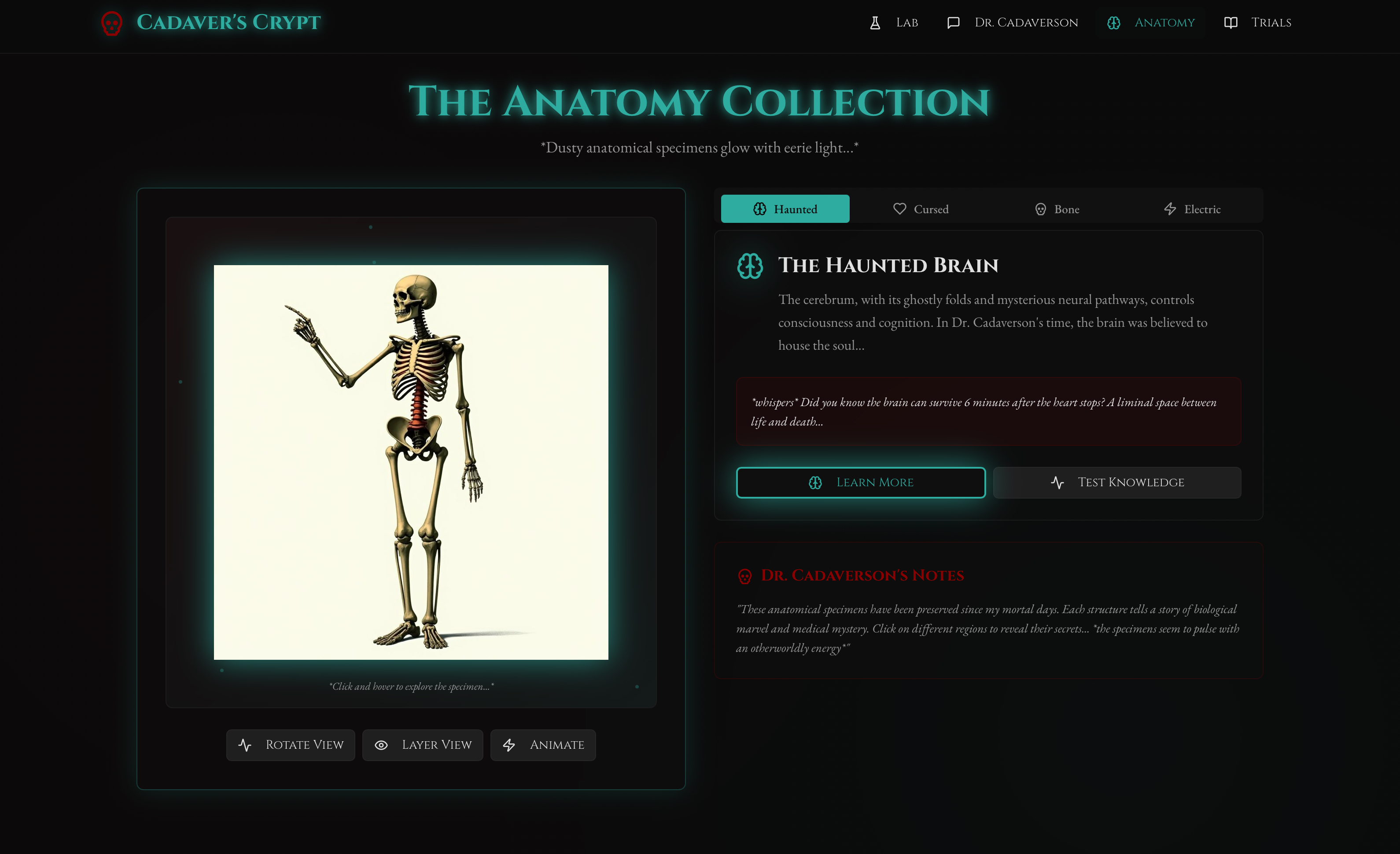This screenshot has width=1400, height=854.
Task: Open the Trials navigation link
Action: 1271,23
